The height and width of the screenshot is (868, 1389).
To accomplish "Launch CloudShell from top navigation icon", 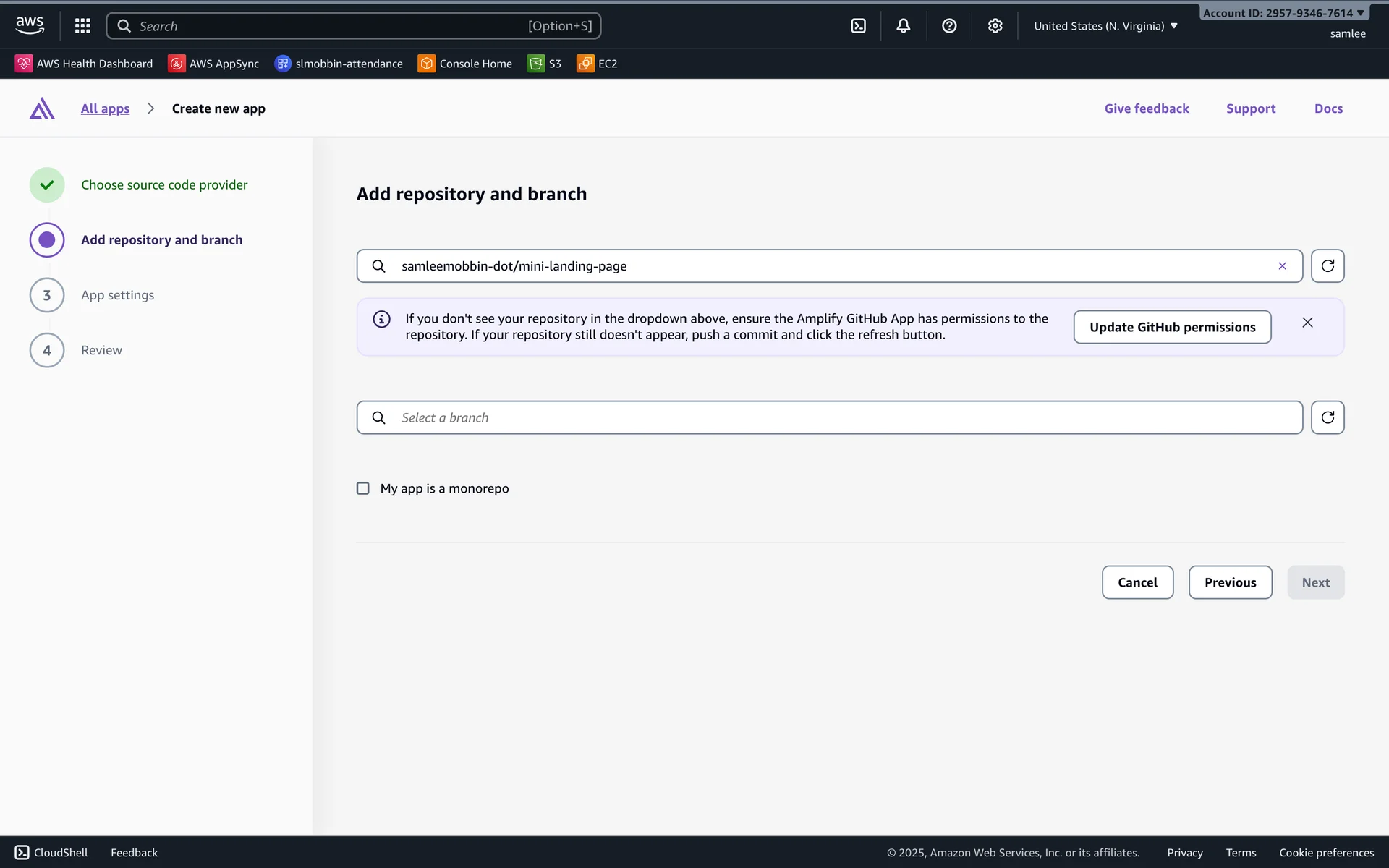I will (x=858, y=26).
